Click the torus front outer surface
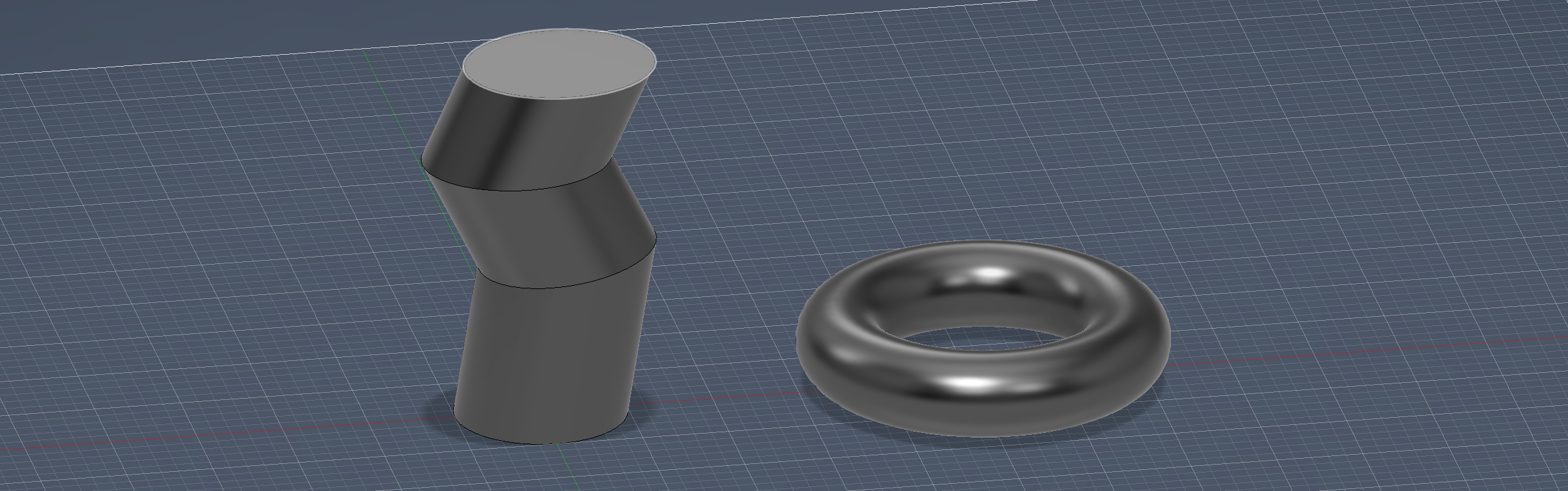The image size is (1568, 491). [x=976, y=409]
